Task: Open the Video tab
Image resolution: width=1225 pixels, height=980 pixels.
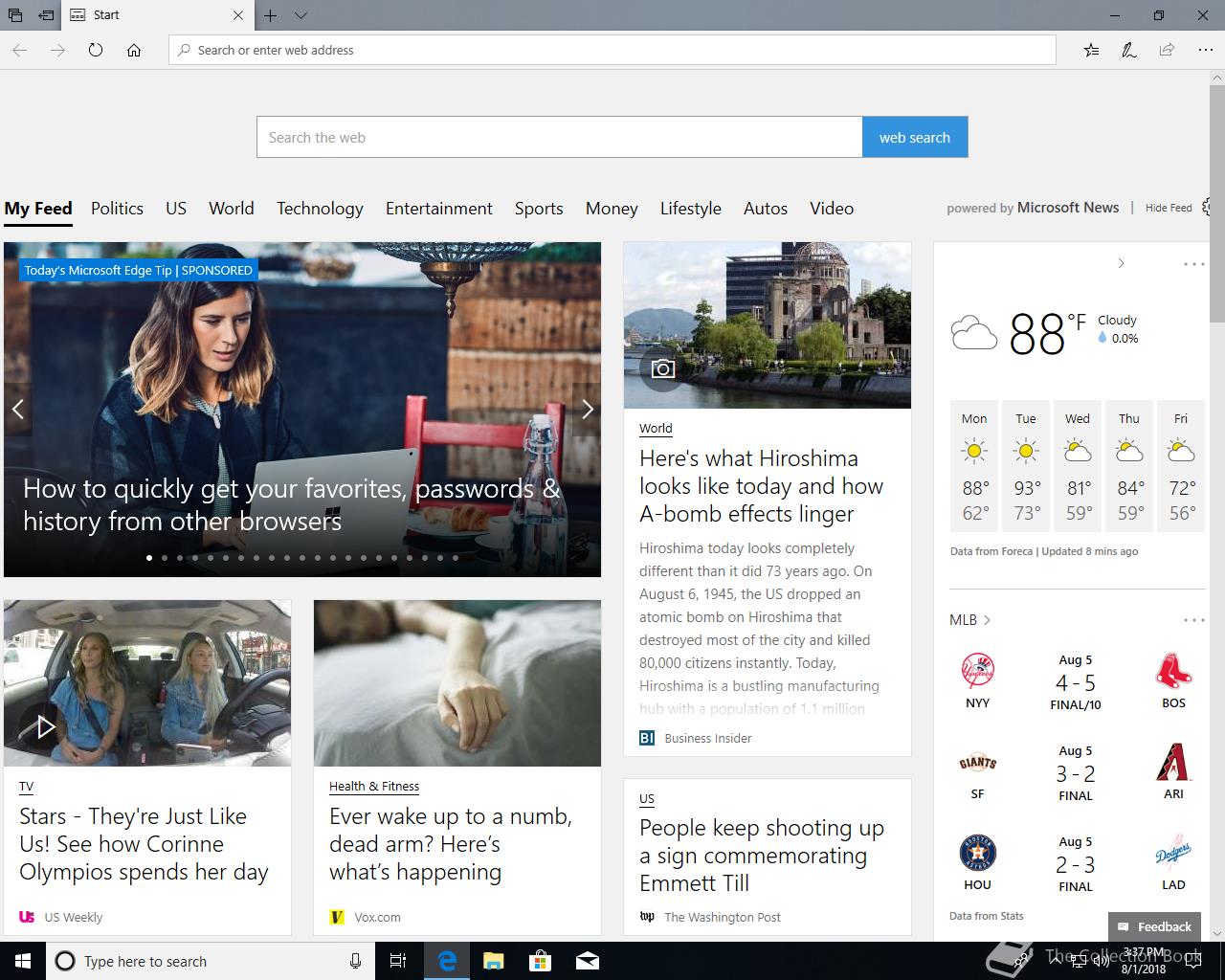Action: coord(832,209)
